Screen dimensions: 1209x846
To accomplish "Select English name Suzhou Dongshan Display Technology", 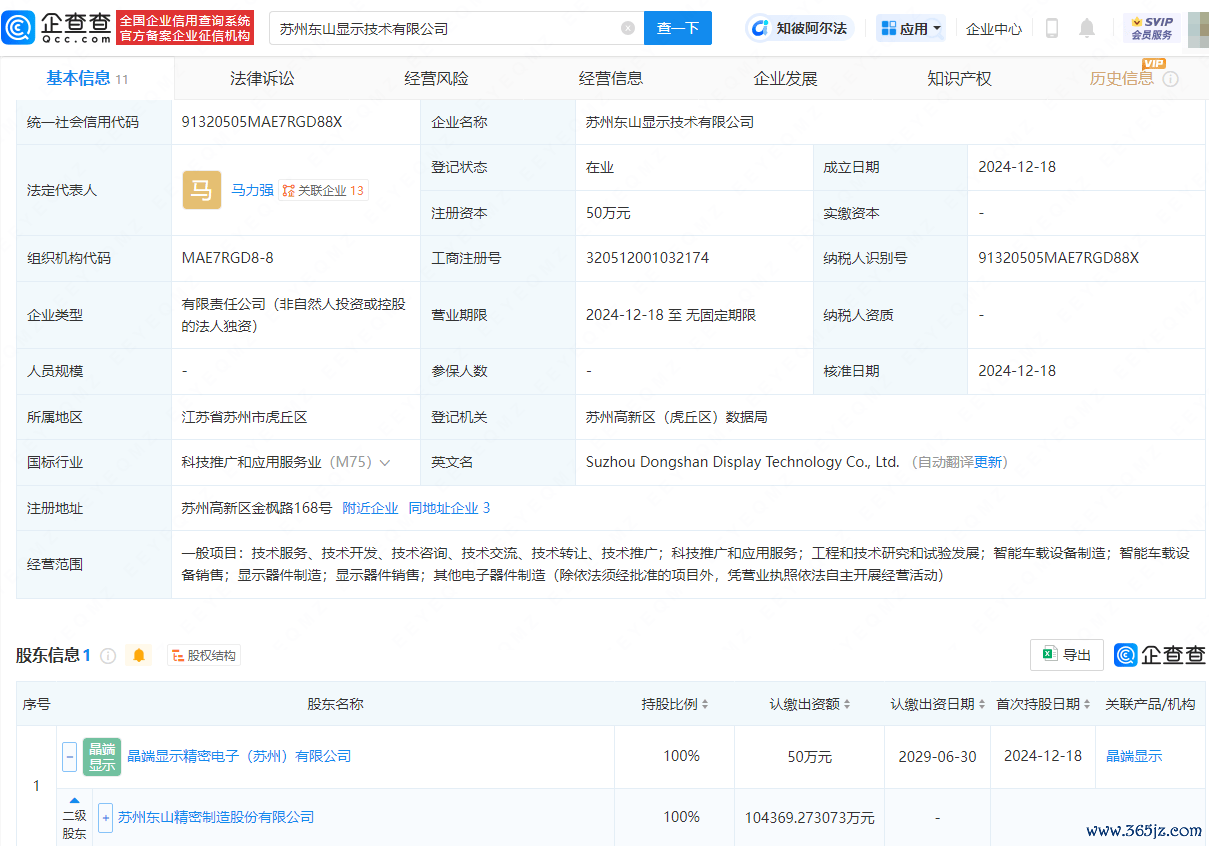I will (743, 462).
